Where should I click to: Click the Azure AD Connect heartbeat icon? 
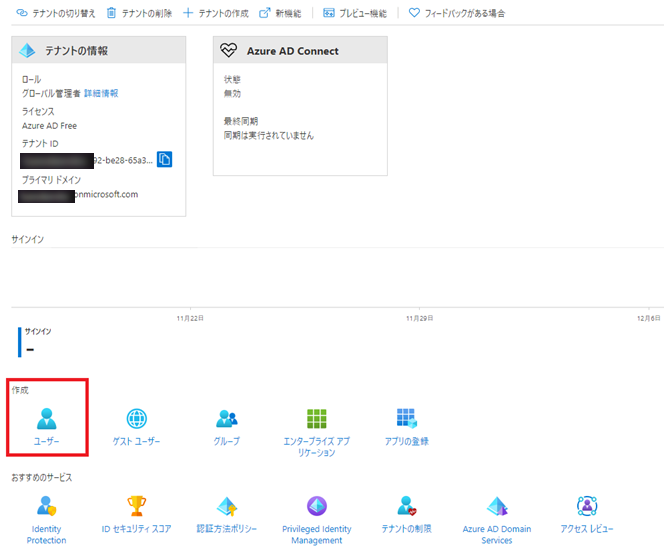tap(229, 50)
